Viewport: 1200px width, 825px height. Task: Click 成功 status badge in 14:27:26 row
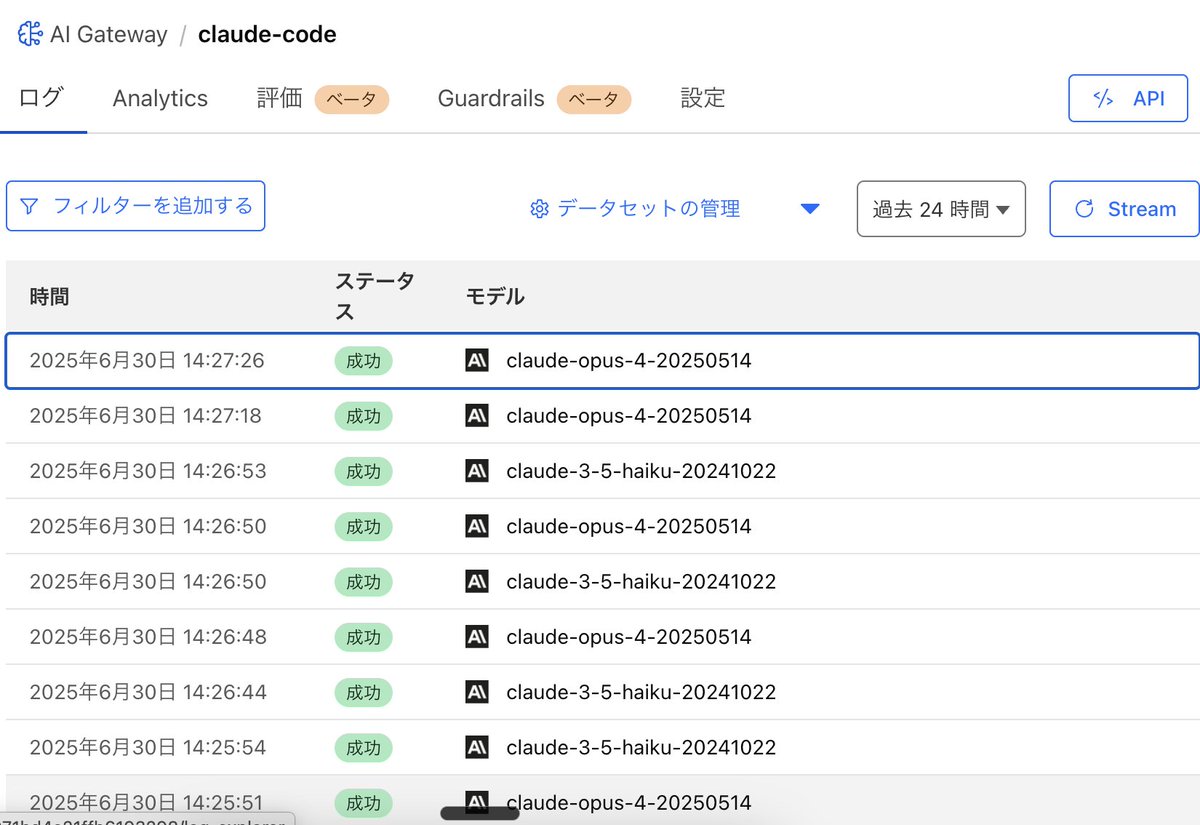tap(363, 360)
